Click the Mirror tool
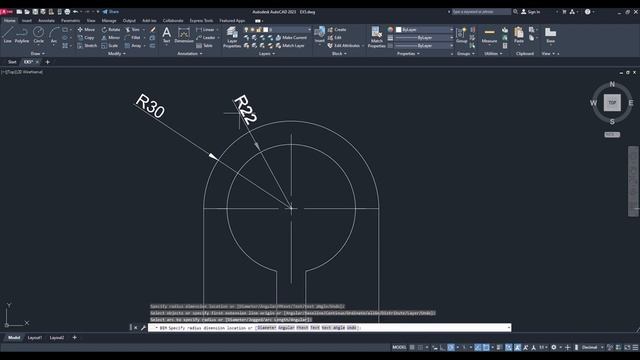The height and width of the screenshot is (360, 640). (x=111, y=38)
